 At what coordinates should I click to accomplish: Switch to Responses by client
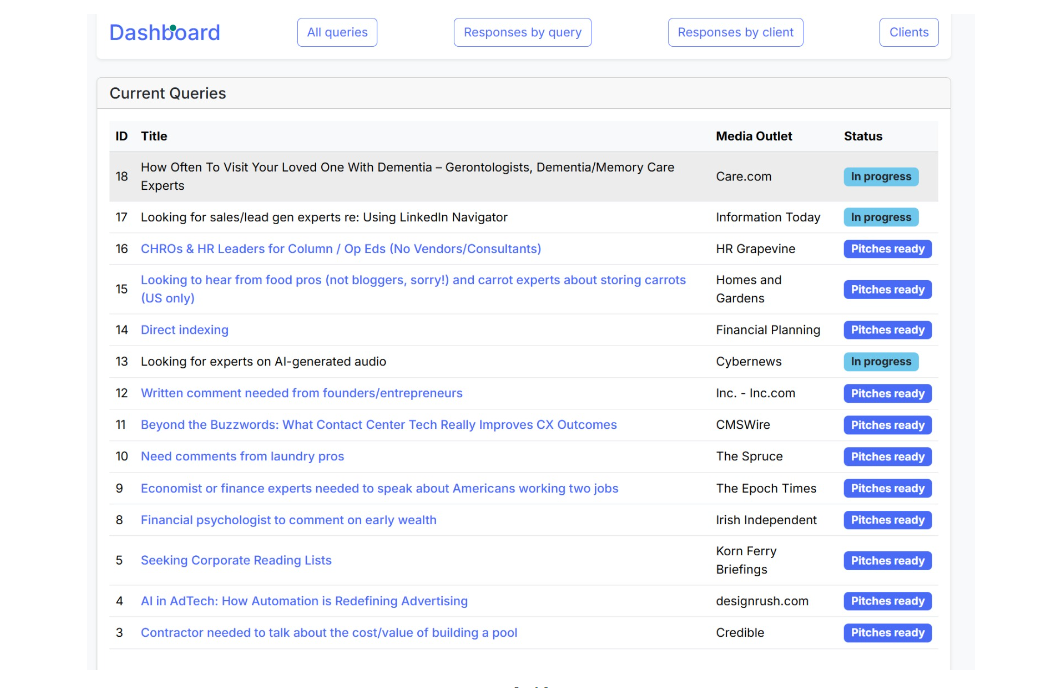[735, 32]
